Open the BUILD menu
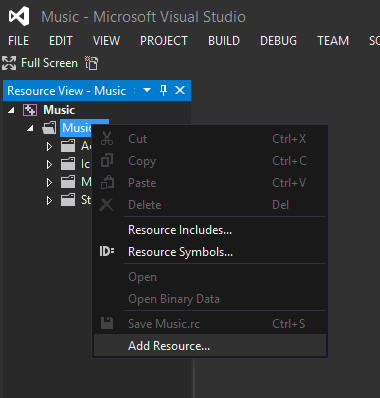 tap(224, 41)
